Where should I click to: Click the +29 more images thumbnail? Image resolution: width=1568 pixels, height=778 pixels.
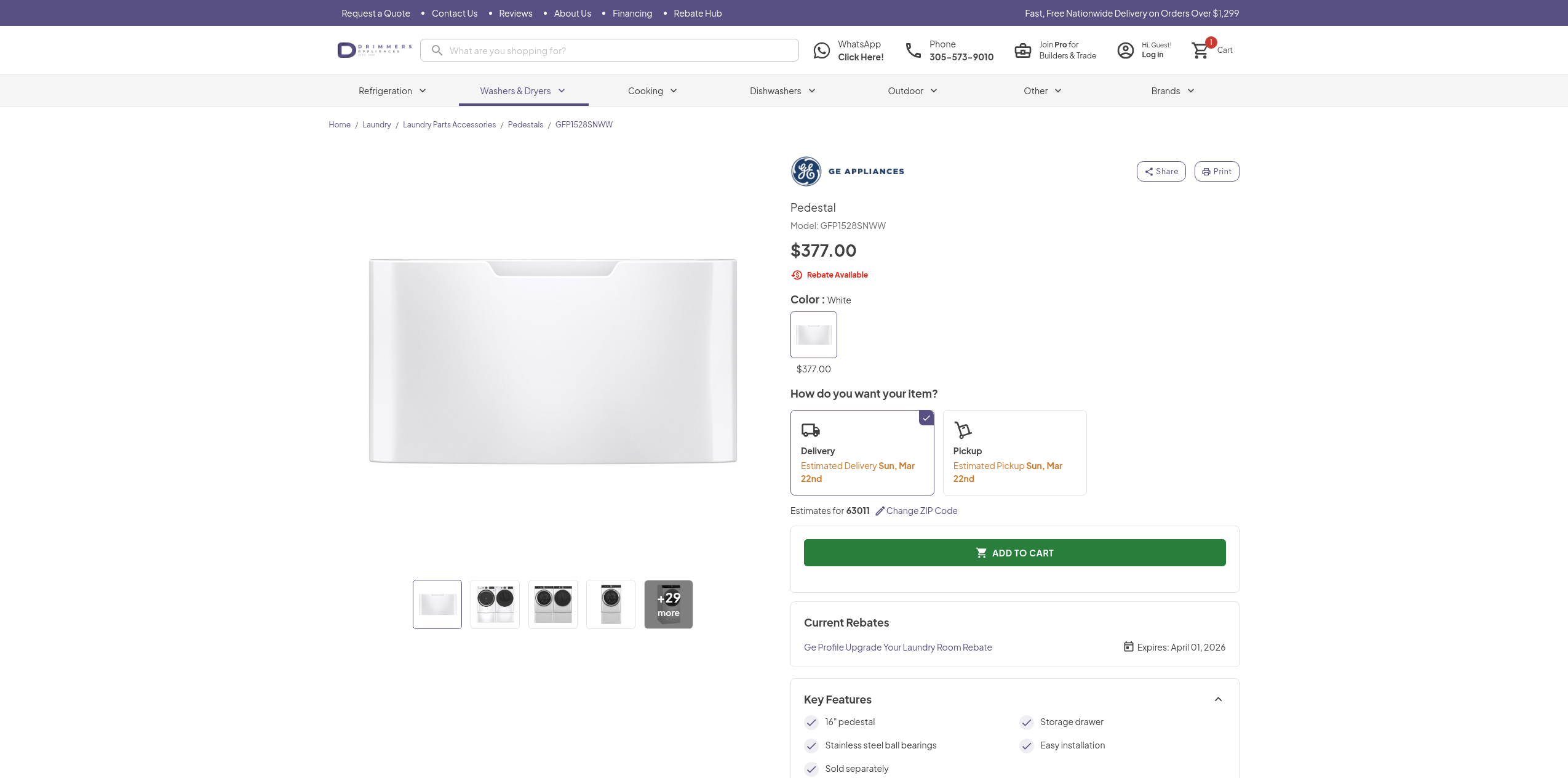click(668, 604)
